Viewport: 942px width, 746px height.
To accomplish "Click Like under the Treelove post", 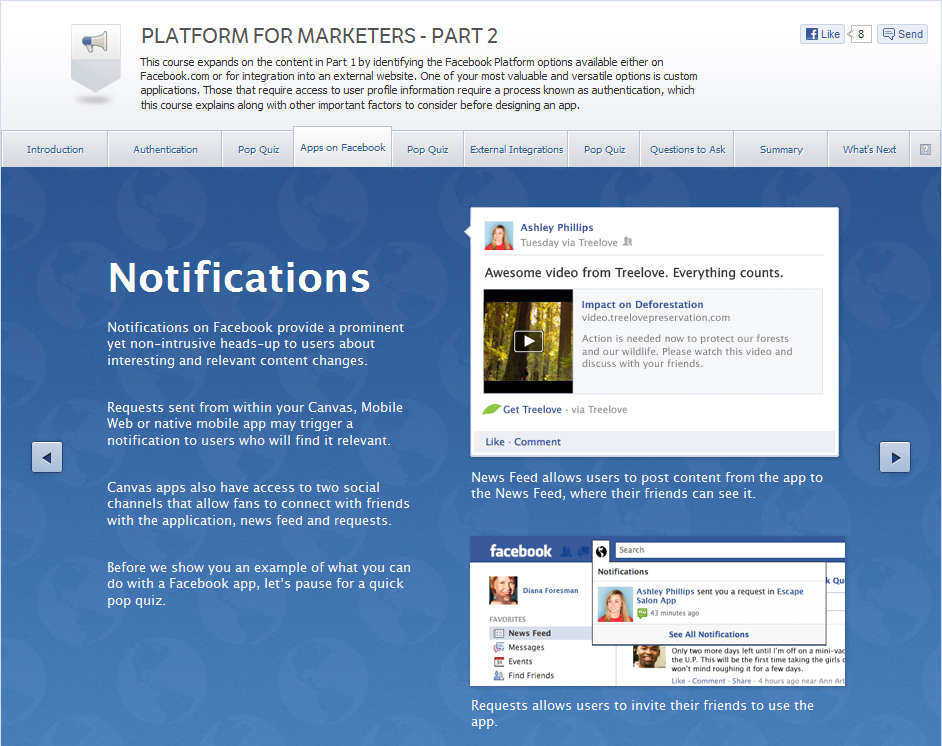I will coord(495,441).
